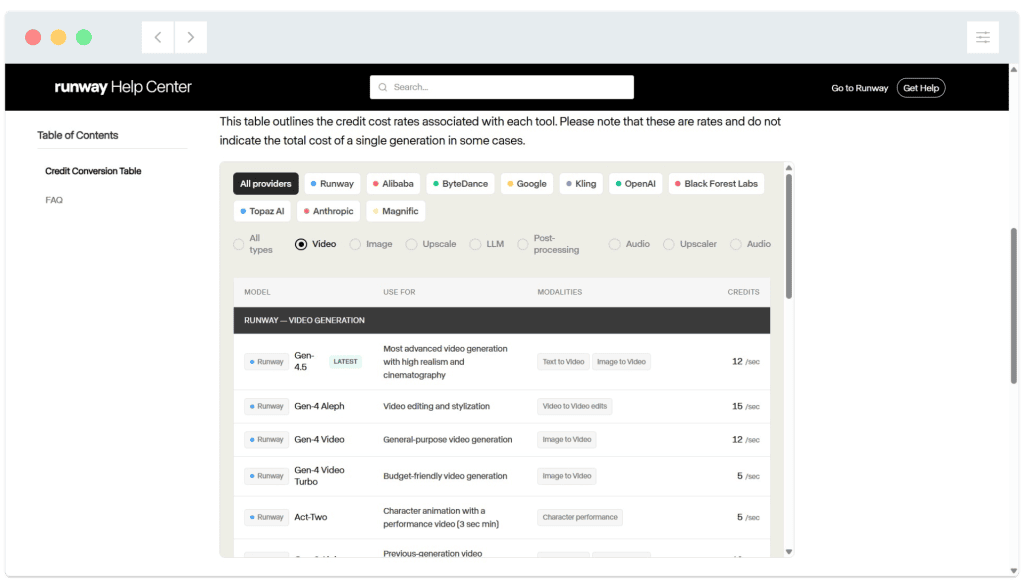Filter by Kling provider
The height and width of the screenshot is (587, 1024).
[581, 183]
